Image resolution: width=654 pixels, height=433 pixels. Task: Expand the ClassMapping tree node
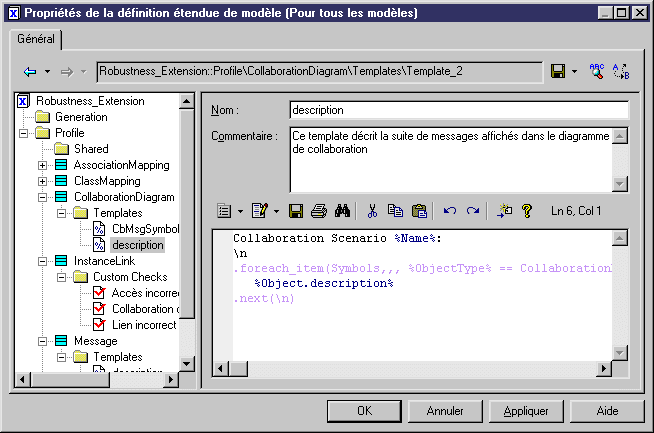(x=43, y=181)
